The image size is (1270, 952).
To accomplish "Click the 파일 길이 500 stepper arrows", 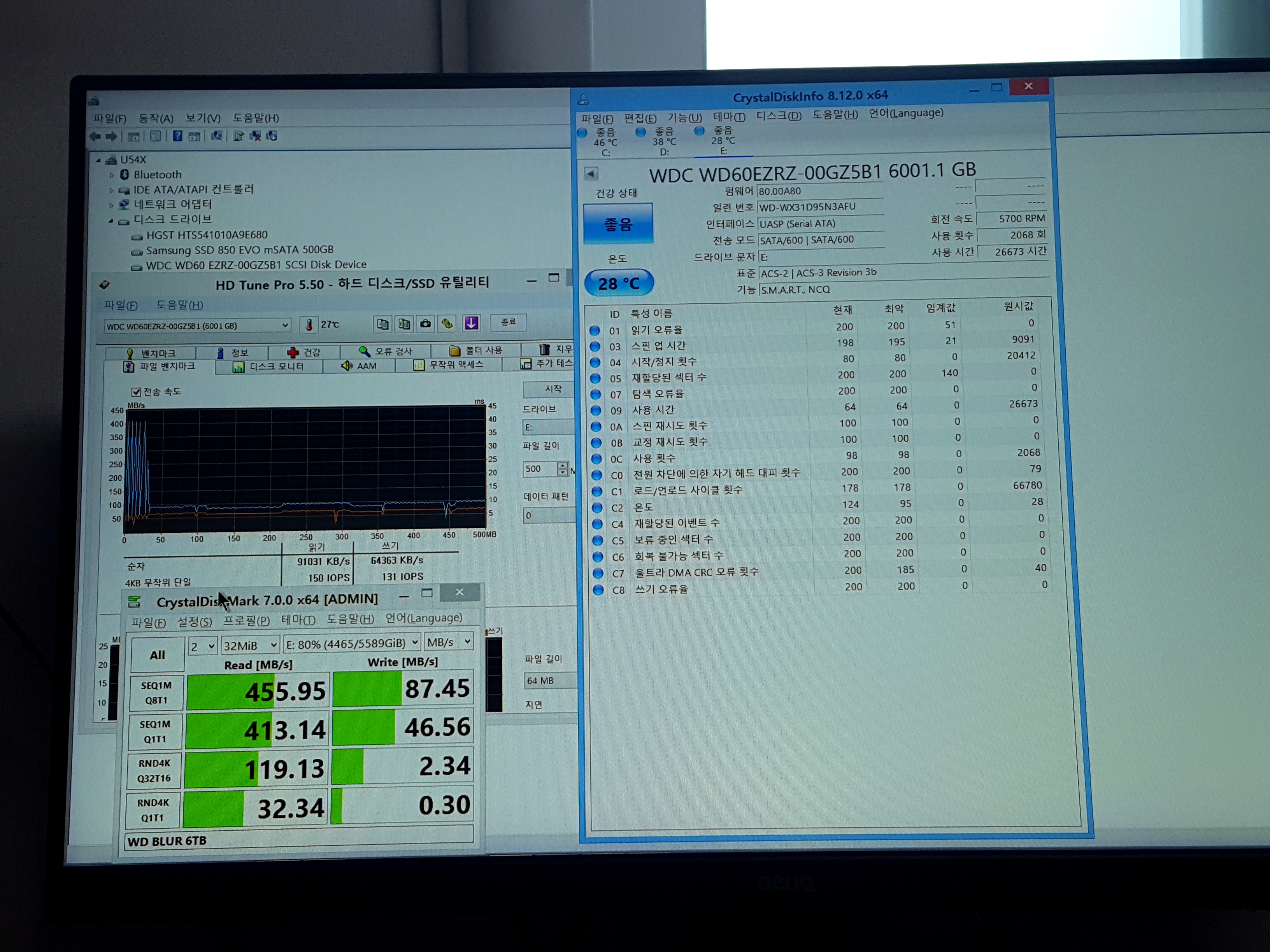I will pyautogui.click(x=563, y=469).
